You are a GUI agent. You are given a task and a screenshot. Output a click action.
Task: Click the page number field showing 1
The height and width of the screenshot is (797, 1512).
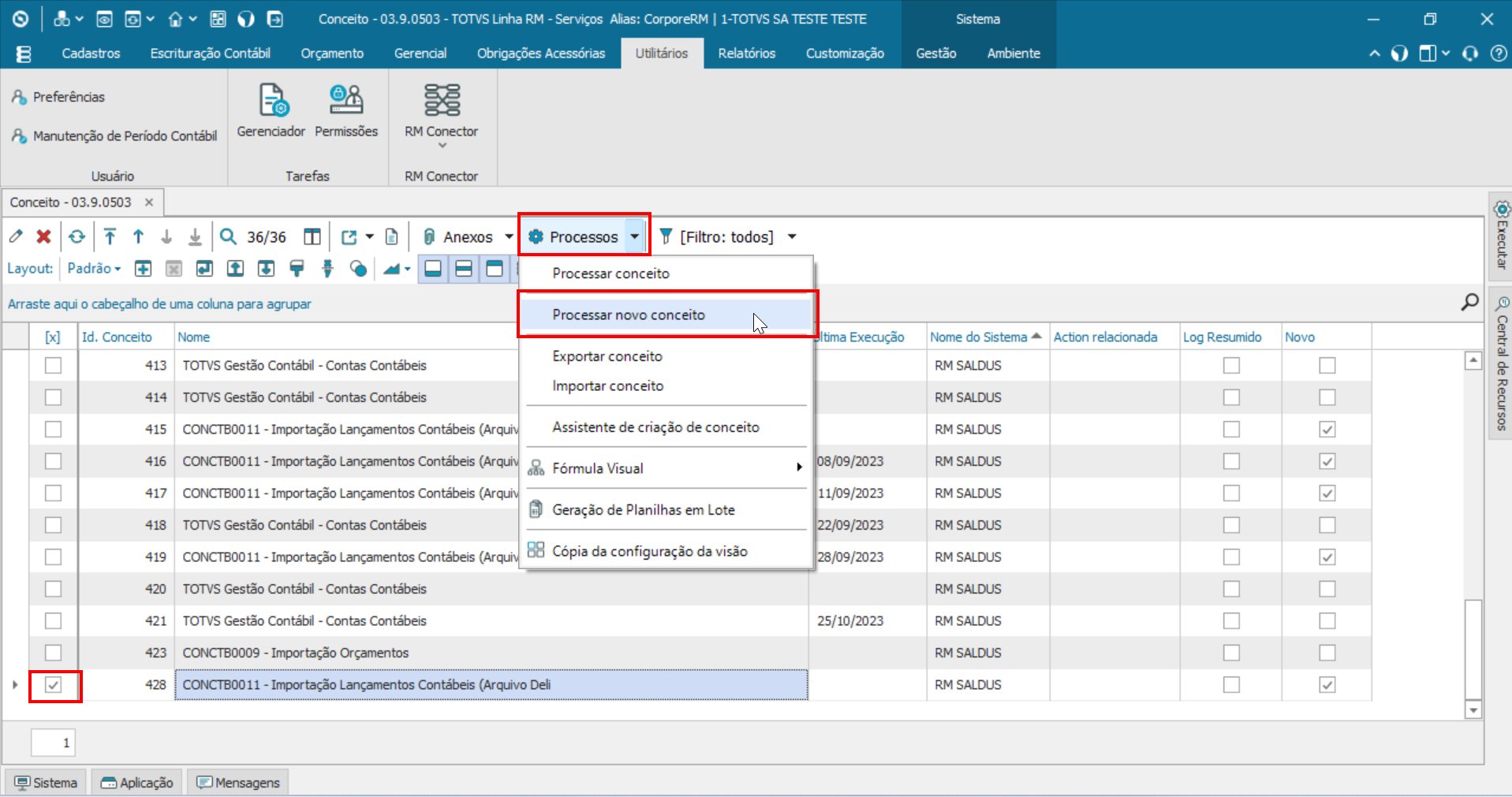(53, 743)
